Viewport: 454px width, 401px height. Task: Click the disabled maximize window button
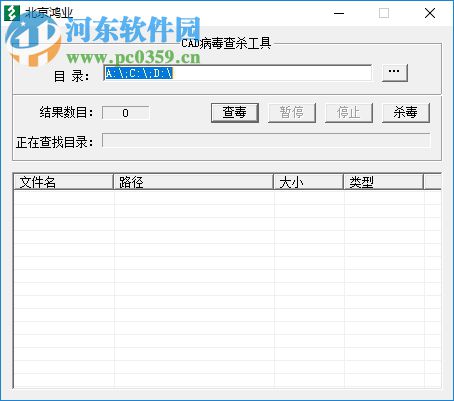point(384,13)
